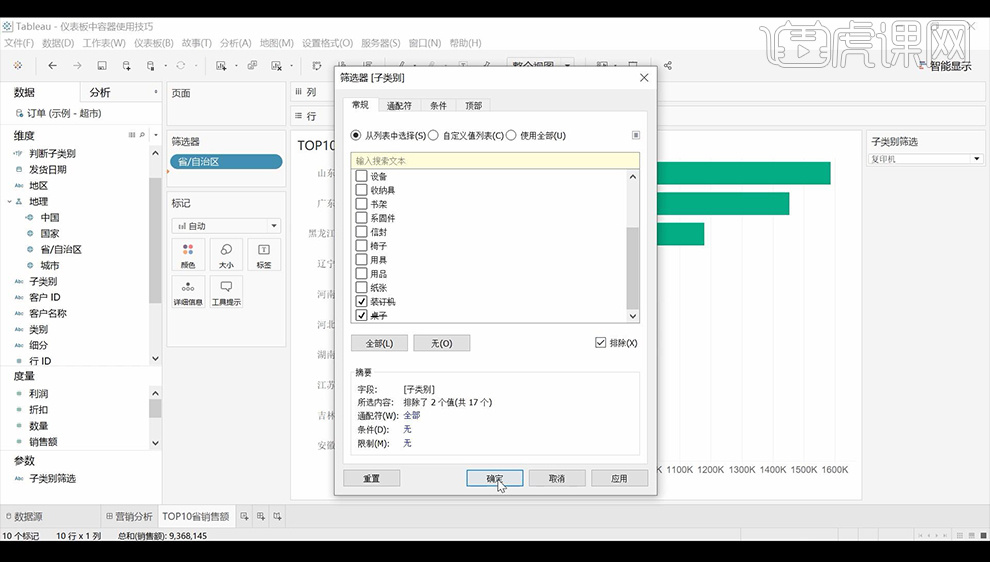Click the 无(O) button

pyautogui.click(x=442, y=343)
